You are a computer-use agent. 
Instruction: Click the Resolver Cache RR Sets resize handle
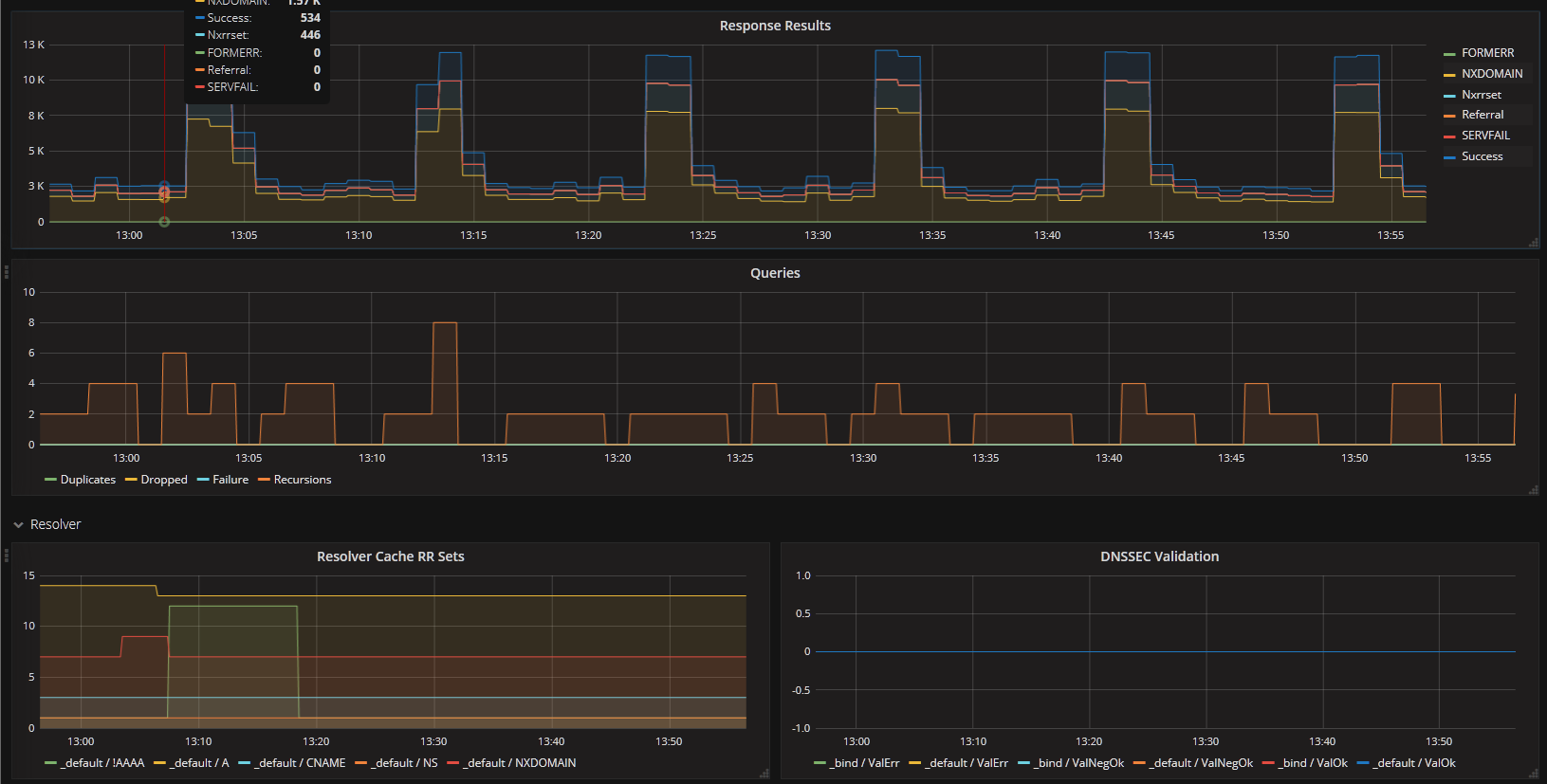click(x=764, y=774)
